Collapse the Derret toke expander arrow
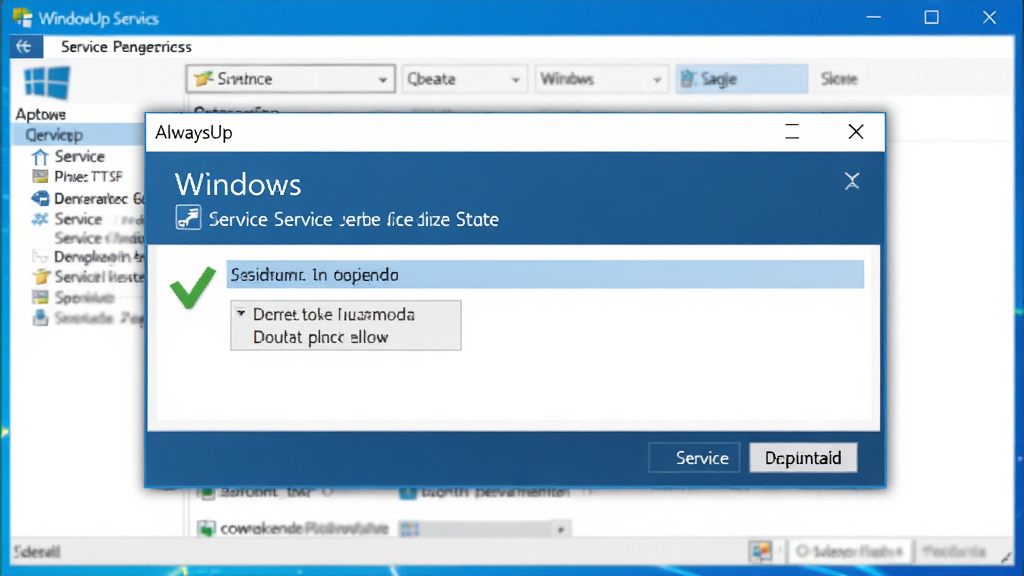1024x576 pixels. (241, 313)
